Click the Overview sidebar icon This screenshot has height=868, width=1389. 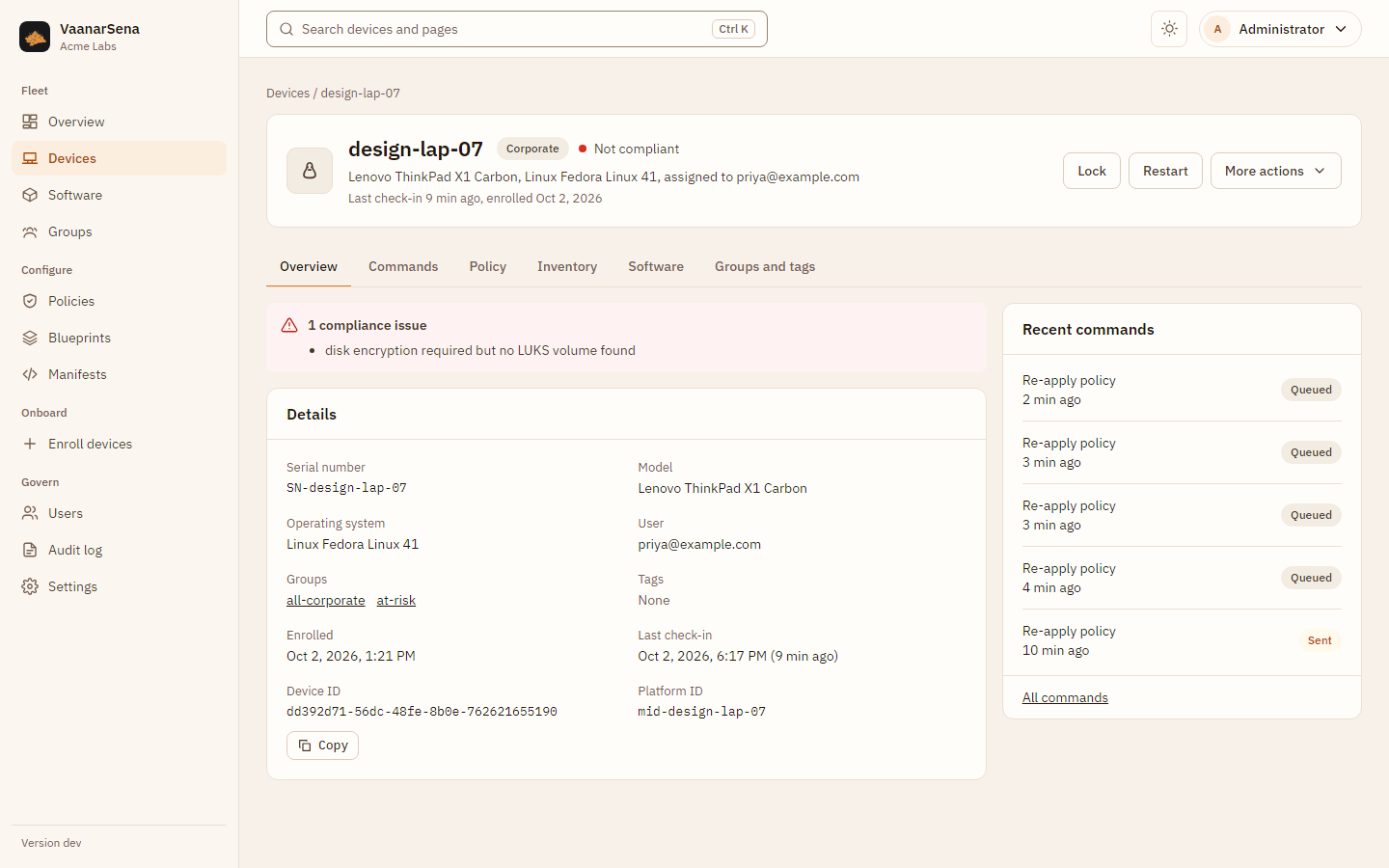(30, 122)
